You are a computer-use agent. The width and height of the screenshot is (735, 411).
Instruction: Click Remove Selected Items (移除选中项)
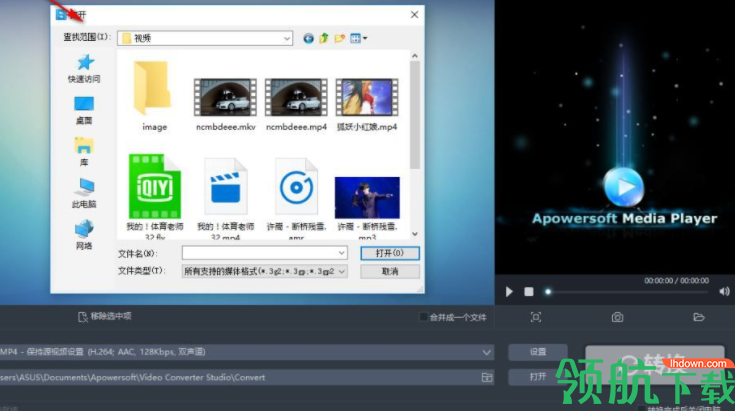[105, 317]
